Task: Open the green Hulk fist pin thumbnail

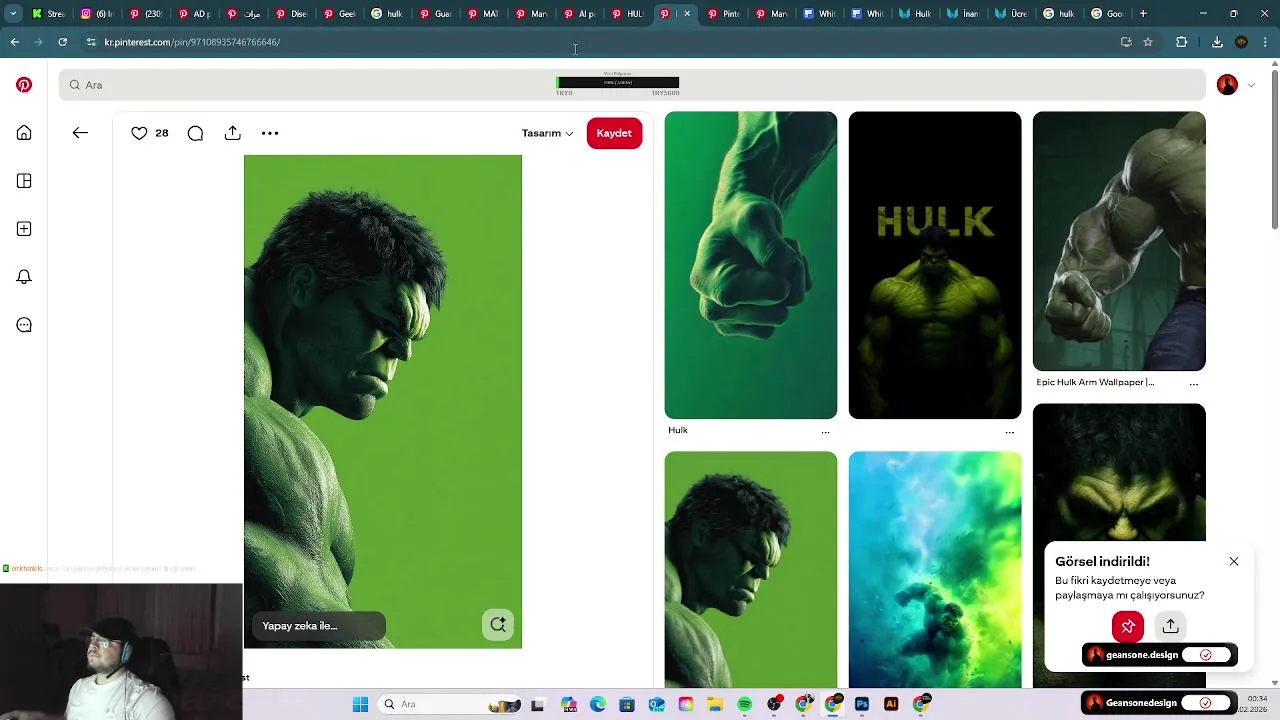Action: click(x=751, y=265)
